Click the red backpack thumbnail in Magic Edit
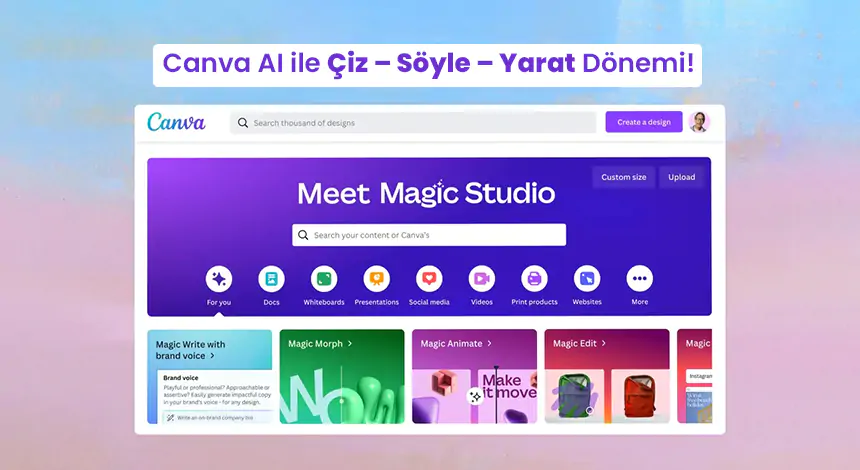This screenshot has width=860, height=470. coord(640,396)
